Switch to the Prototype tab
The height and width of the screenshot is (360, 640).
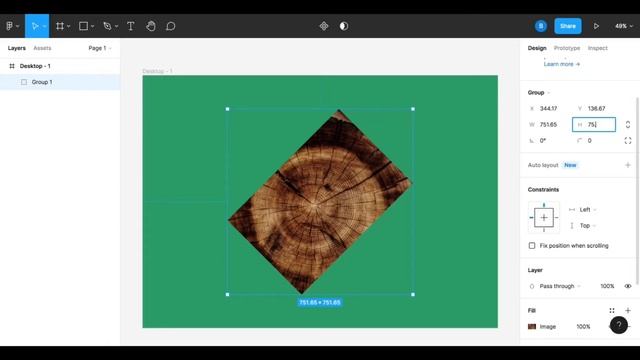[567, 48]
